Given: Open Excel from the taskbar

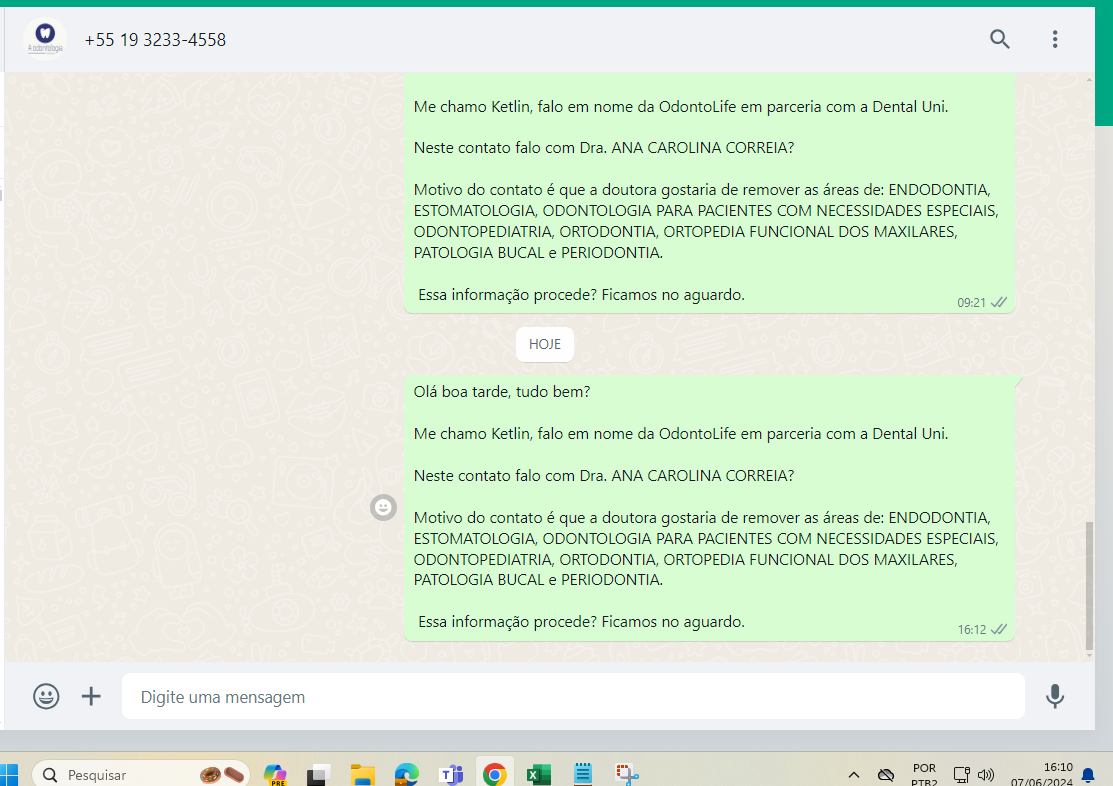Looking at the screenshot, I should click(539, 775).
